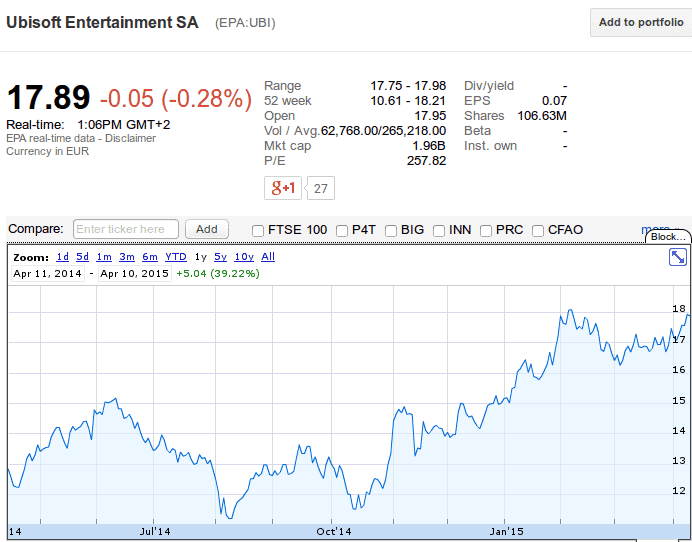Open the Disclaimer link
This screenshot has width=692, height=542.
click(130, 139)
